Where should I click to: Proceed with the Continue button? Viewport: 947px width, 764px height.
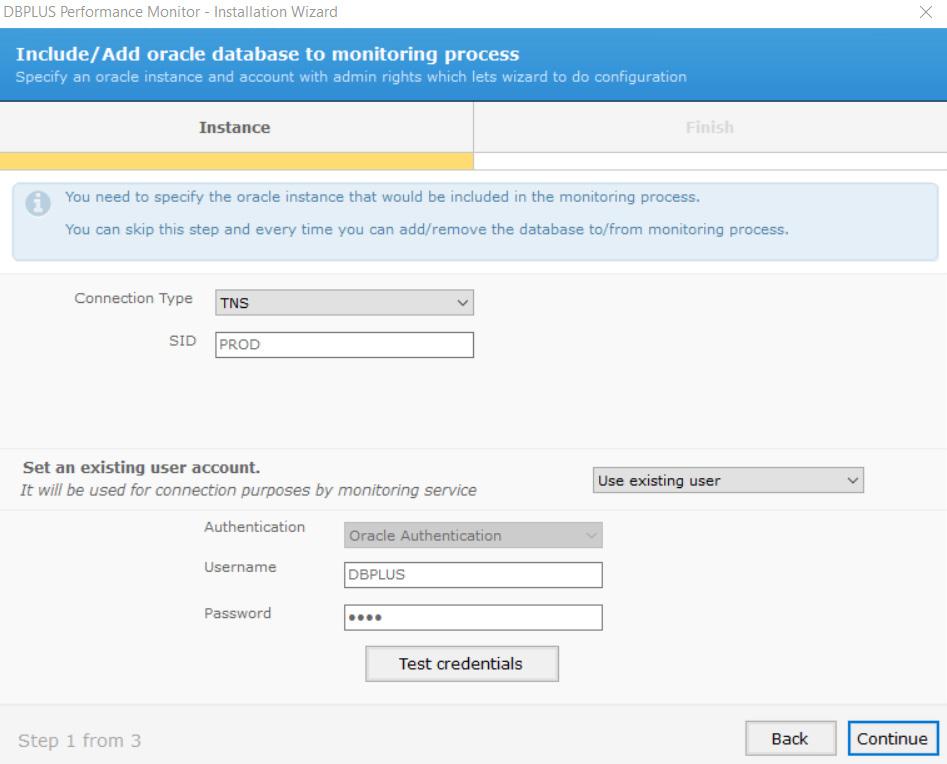[x=893, y=739]
